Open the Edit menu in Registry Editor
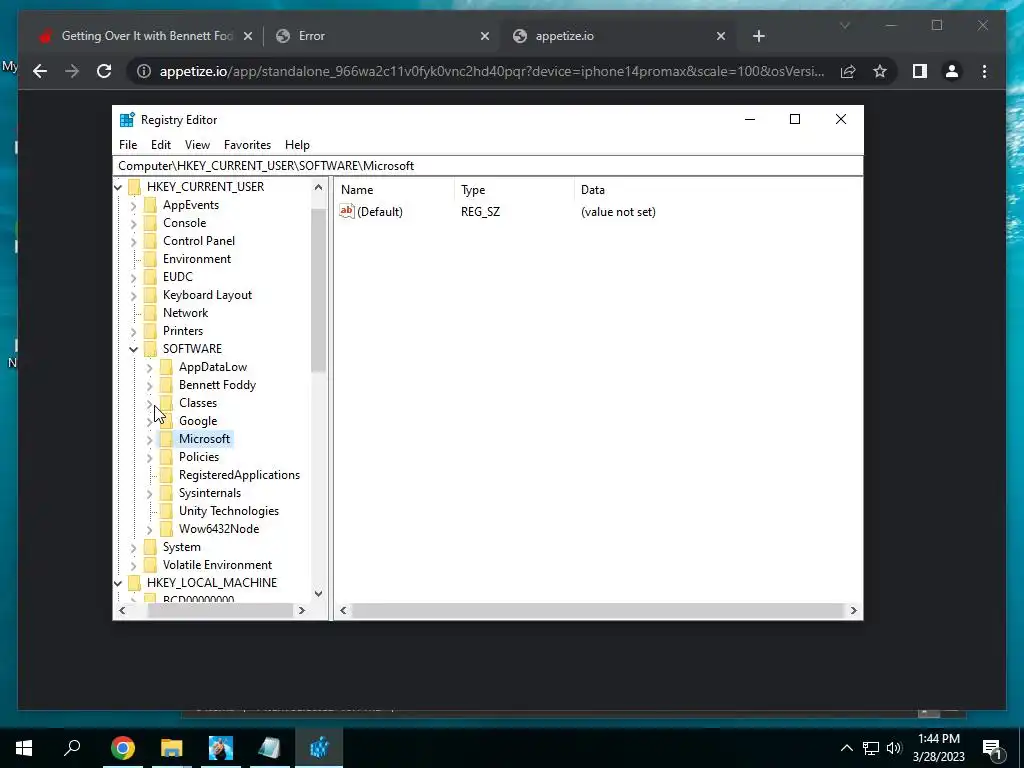Viewport: 1024px width, 768px height. tap(161, 145)
